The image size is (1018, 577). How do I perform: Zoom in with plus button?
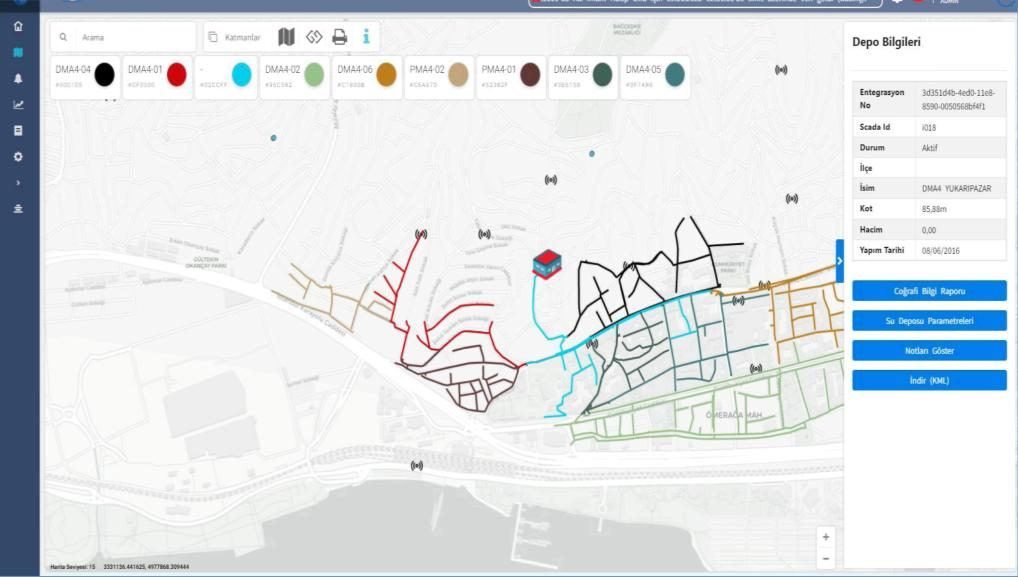(x=825, y=537)
